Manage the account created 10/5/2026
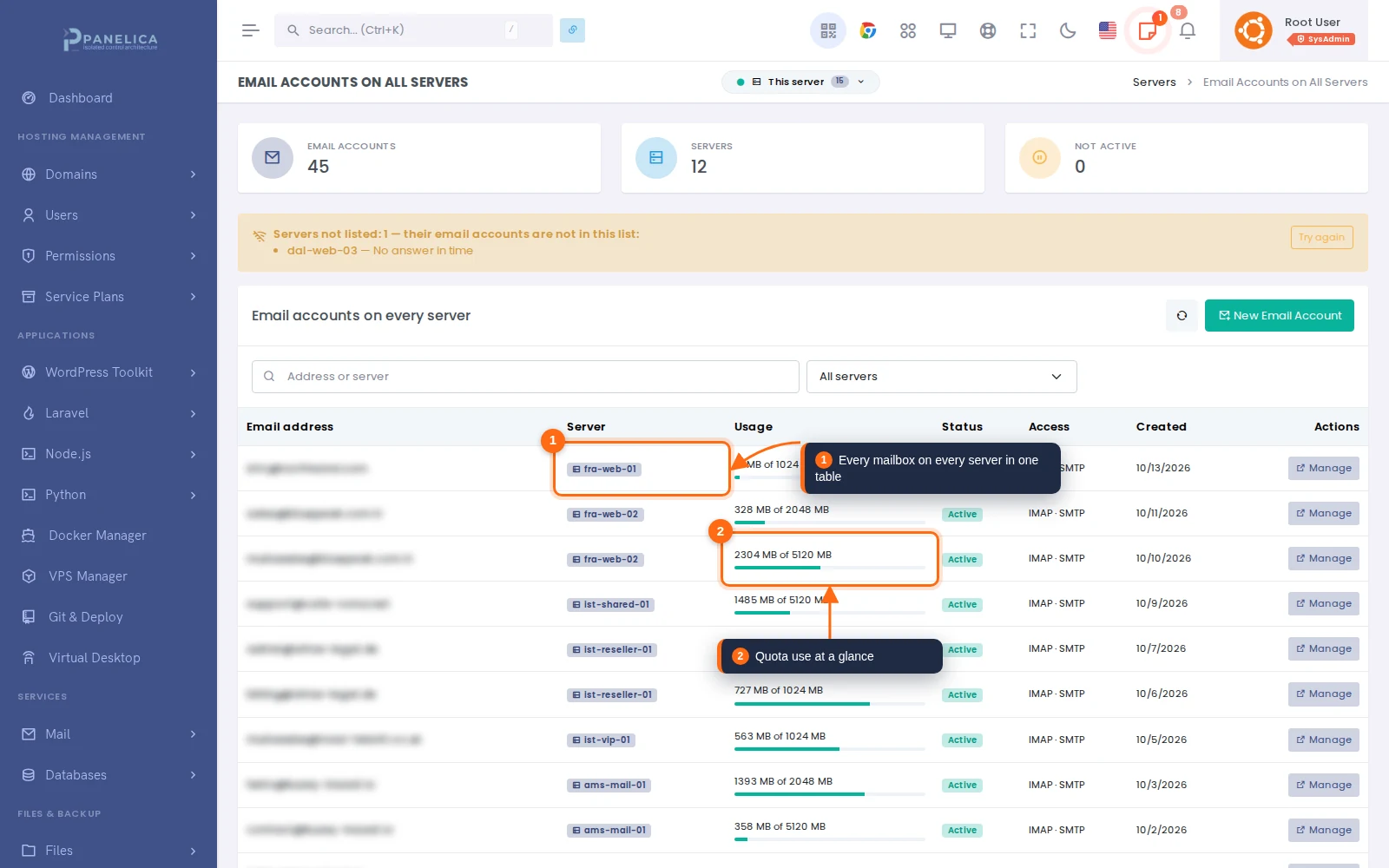Image resolution: width=1389 pixels, height=868 pixels. (x=1323, y=740)
